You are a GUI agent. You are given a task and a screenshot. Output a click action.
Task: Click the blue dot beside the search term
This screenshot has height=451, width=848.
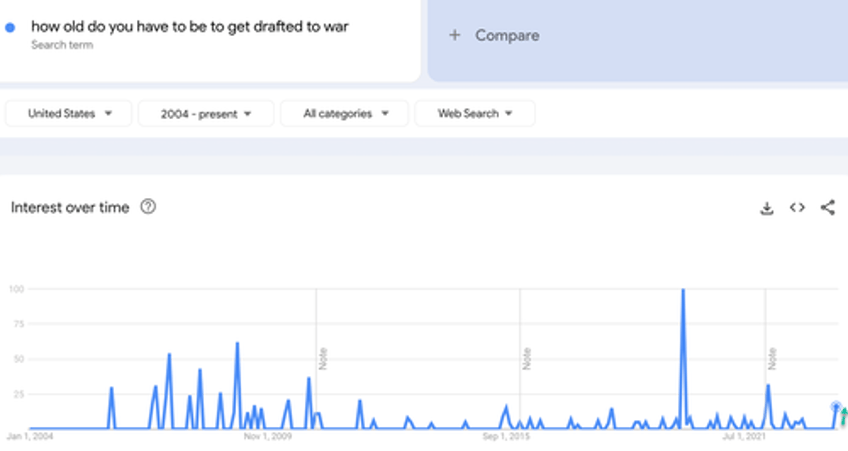coord(10,28)
